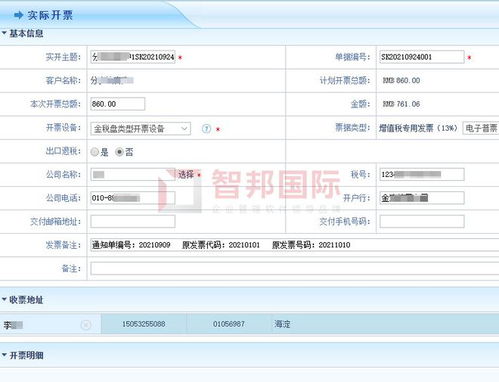Collapse the 收票地址 section
The height and width of the screenshot is (382, 499).
coord(4,300)
